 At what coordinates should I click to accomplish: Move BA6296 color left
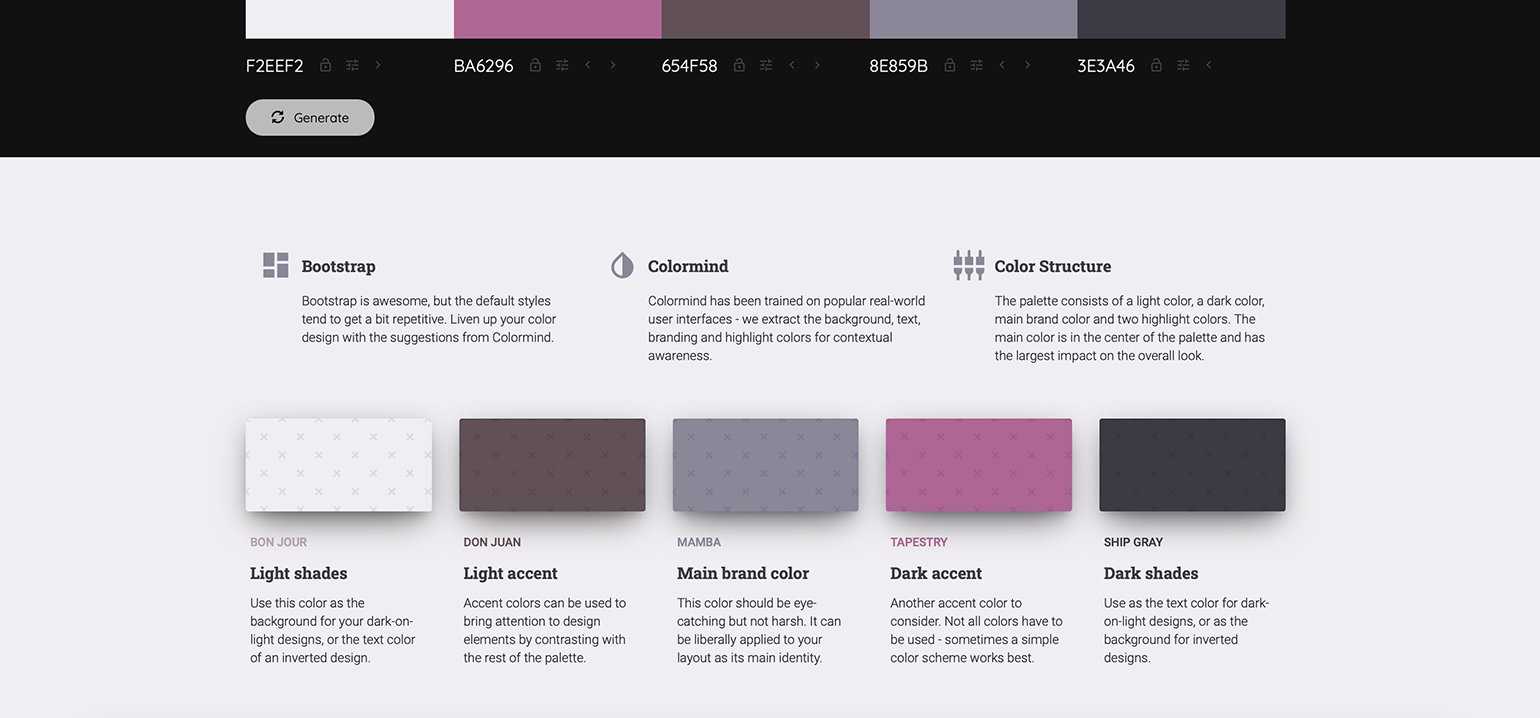(588, 65)
